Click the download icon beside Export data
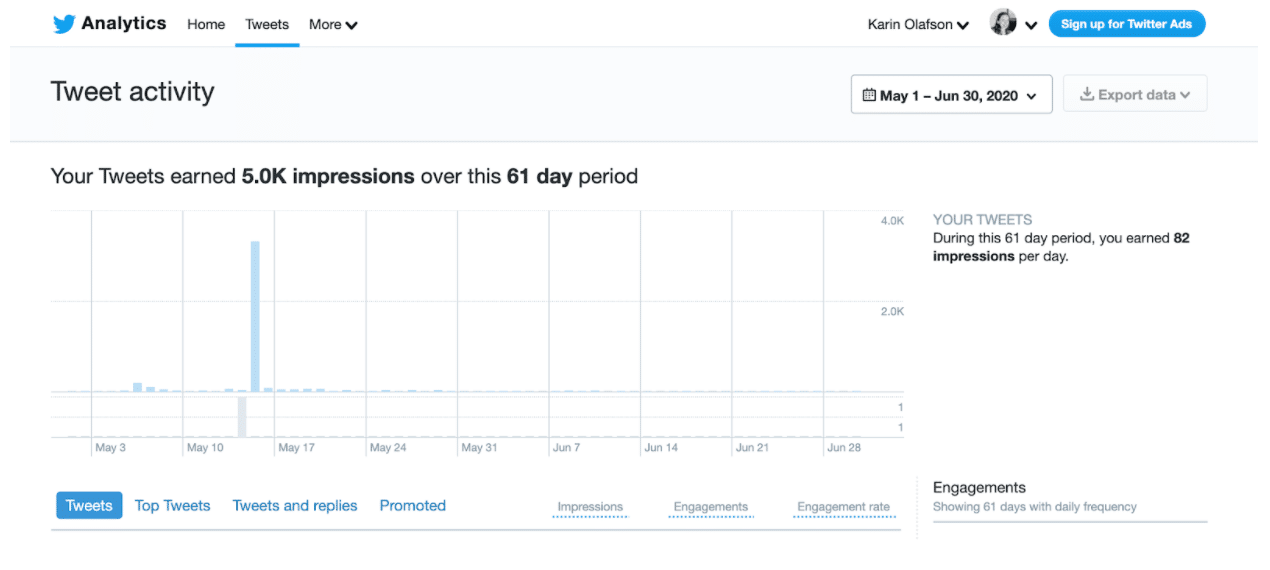The height and width of the screenshot is (570, 1270). (x=1087, y=95)
